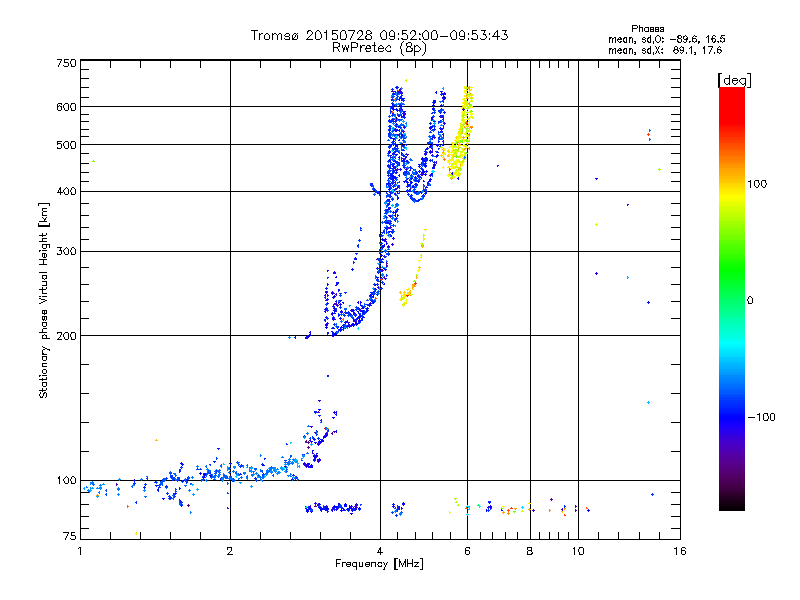Click the y-axis tick label '750'
800x600 pixels.
point(66,63)
